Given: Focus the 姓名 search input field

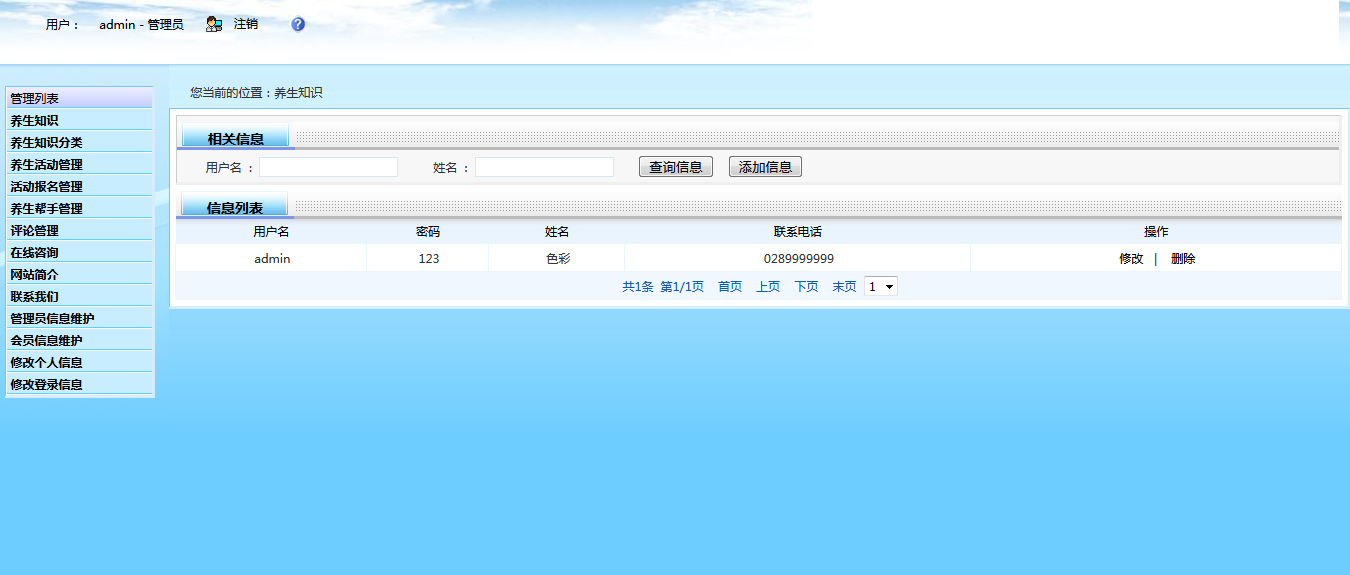Looking at the screenshot, I should click(544, 167).
